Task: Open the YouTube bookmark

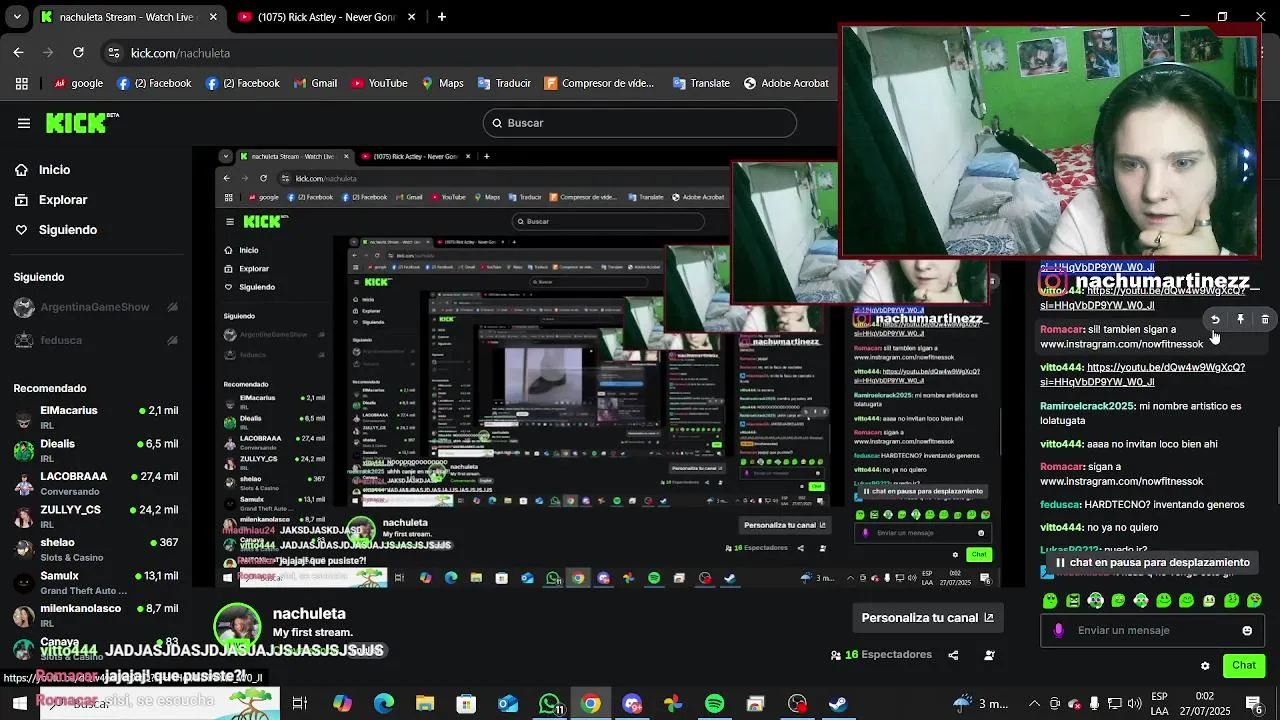Action: (378, 84)
